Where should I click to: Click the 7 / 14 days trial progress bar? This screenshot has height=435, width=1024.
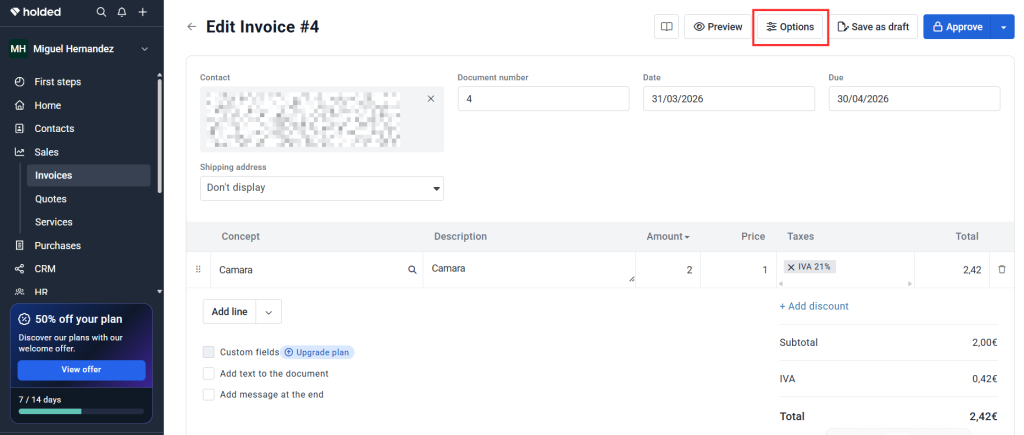coord(82,411)
